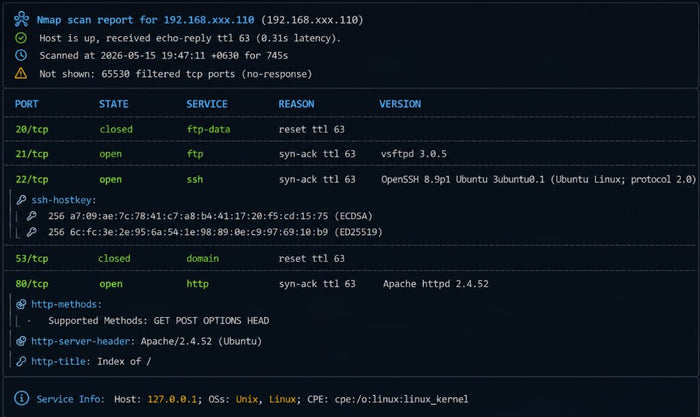
Task: Click the clock icon beside scan time
Action: [x=21, y=55]
